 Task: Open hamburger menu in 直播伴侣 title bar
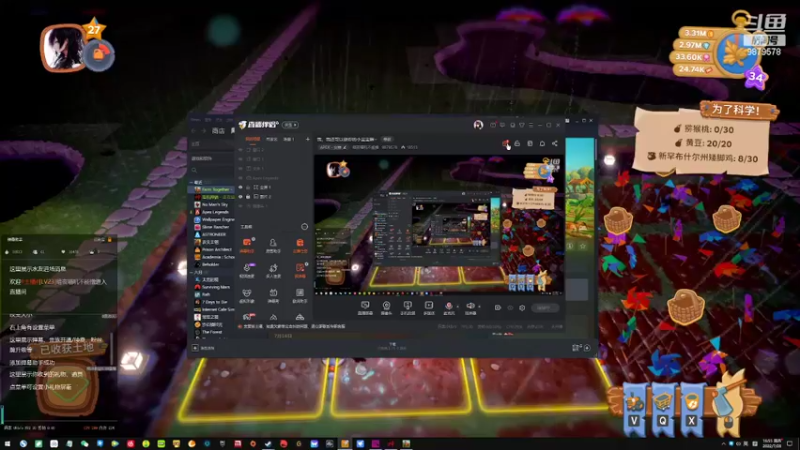[x=531, y=125]
